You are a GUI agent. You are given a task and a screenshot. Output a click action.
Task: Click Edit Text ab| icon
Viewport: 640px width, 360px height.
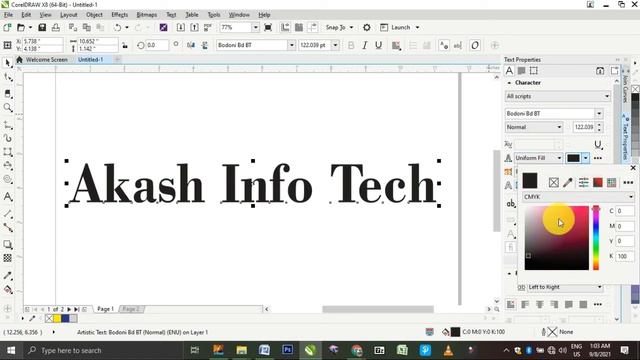458,45
